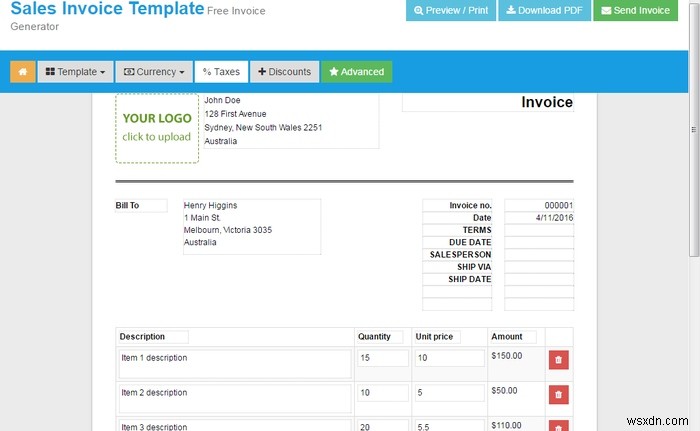Edit Item 2 description text field
Screen dimensions: 700x431
pos(235,398)
